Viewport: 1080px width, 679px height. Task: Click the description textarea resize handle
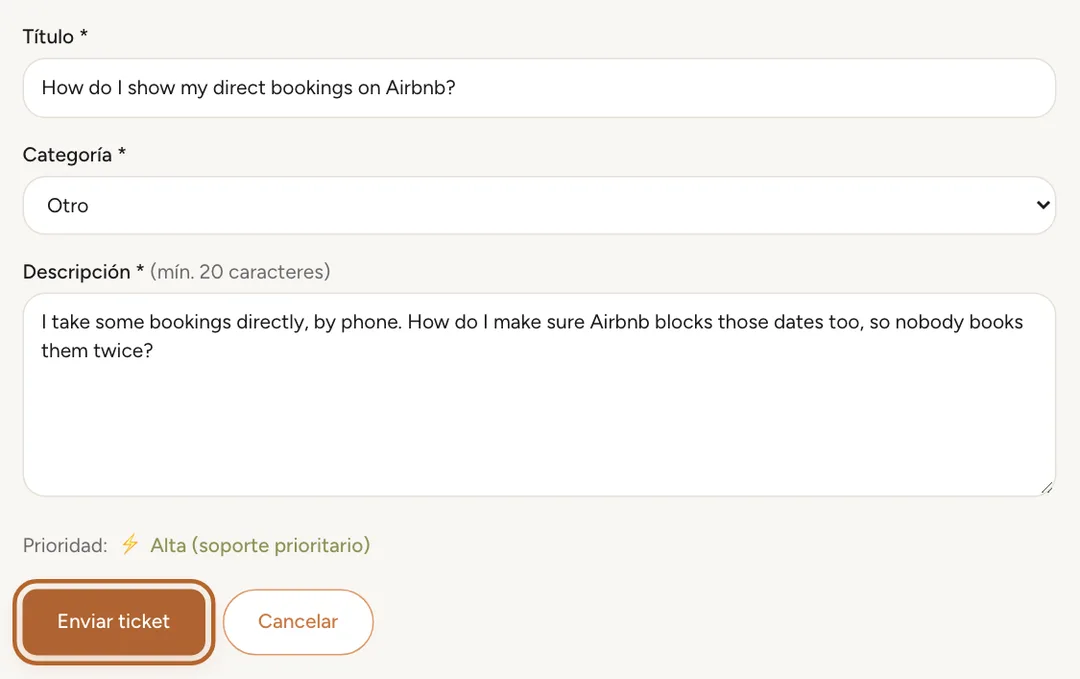[1047, 488]
